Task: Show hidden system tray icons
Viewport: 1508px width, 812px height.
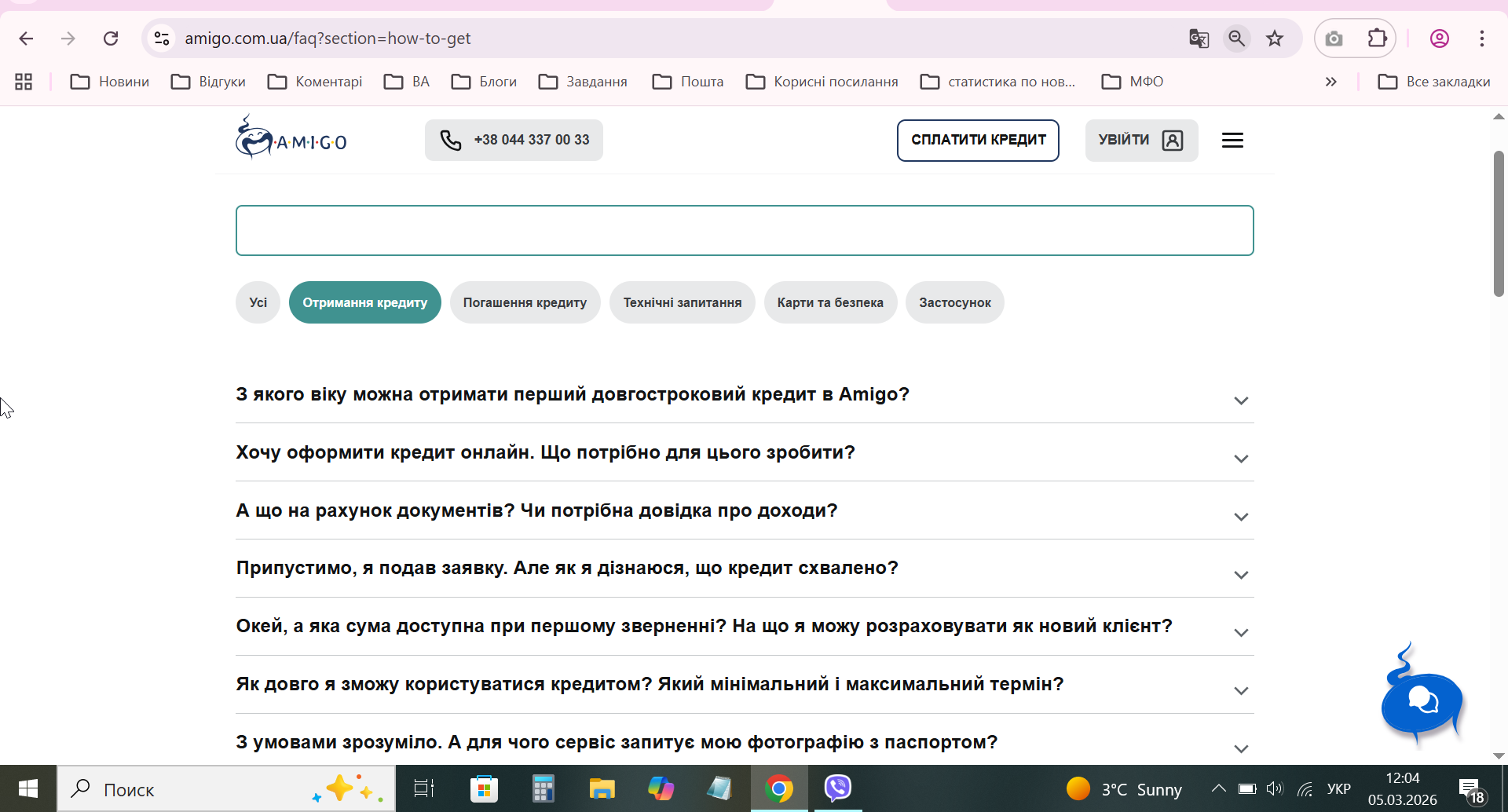Action: [1218, 788]
